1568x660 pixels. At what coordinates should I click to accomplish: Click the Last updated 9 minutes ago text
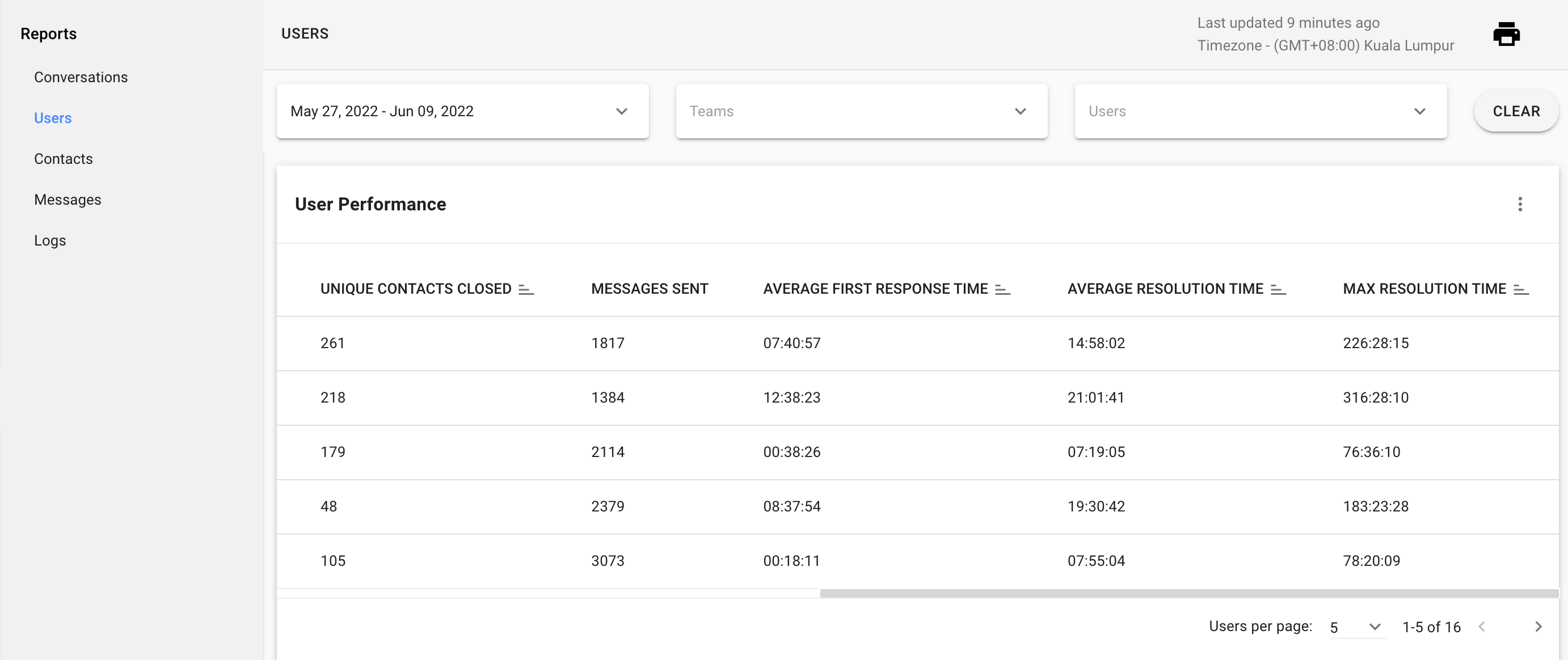1288,23
